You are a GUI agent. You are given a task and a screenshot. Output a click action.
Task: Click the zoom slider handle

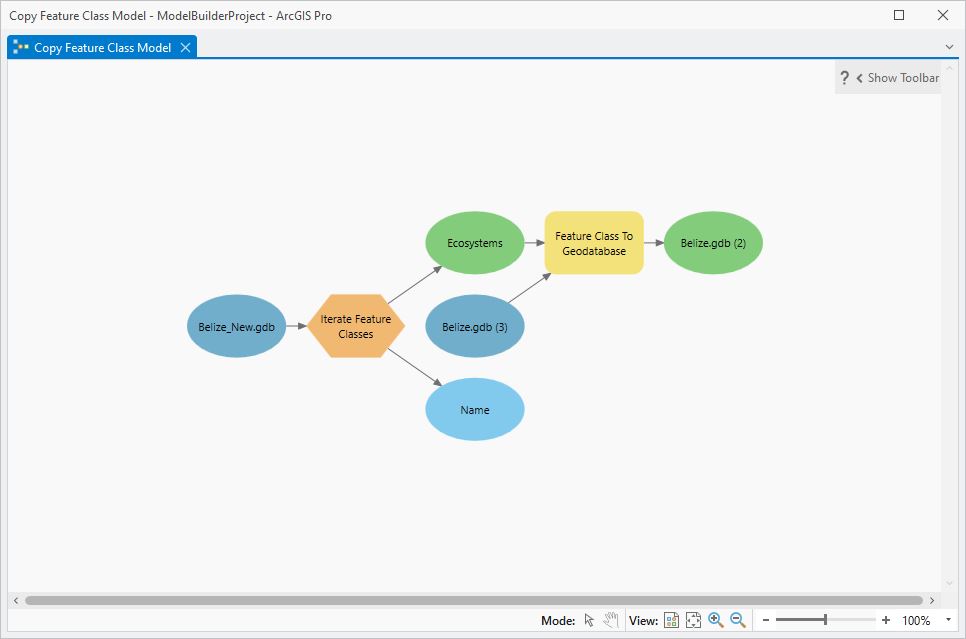click(825, 619)
